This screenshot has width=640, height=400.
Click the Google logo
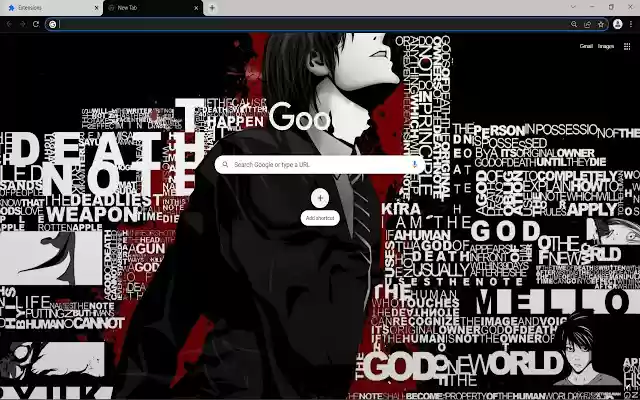299,117
